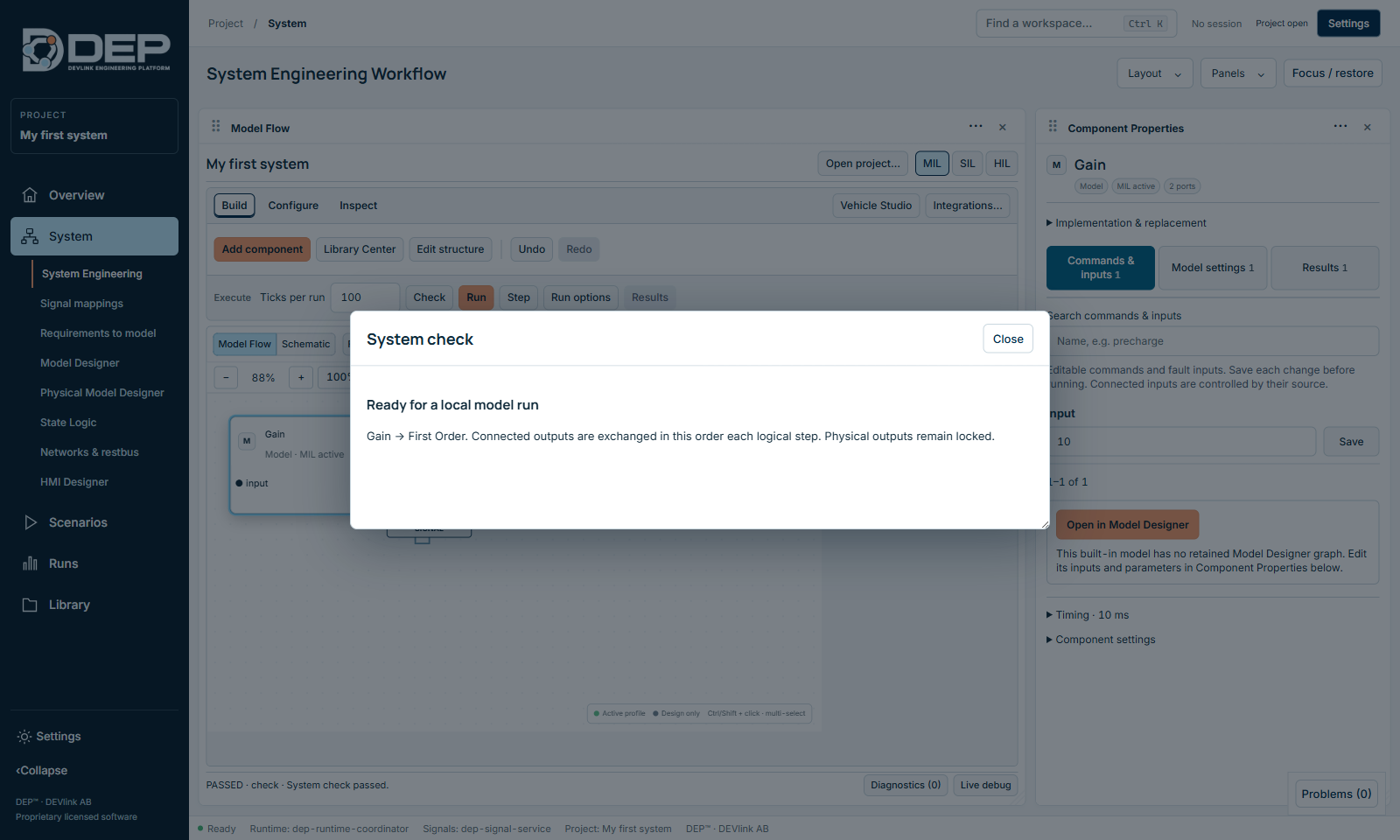This screenshot has height=840, width=1400.
Task: Click the M badge on Gain node
Action: point(247,441)
